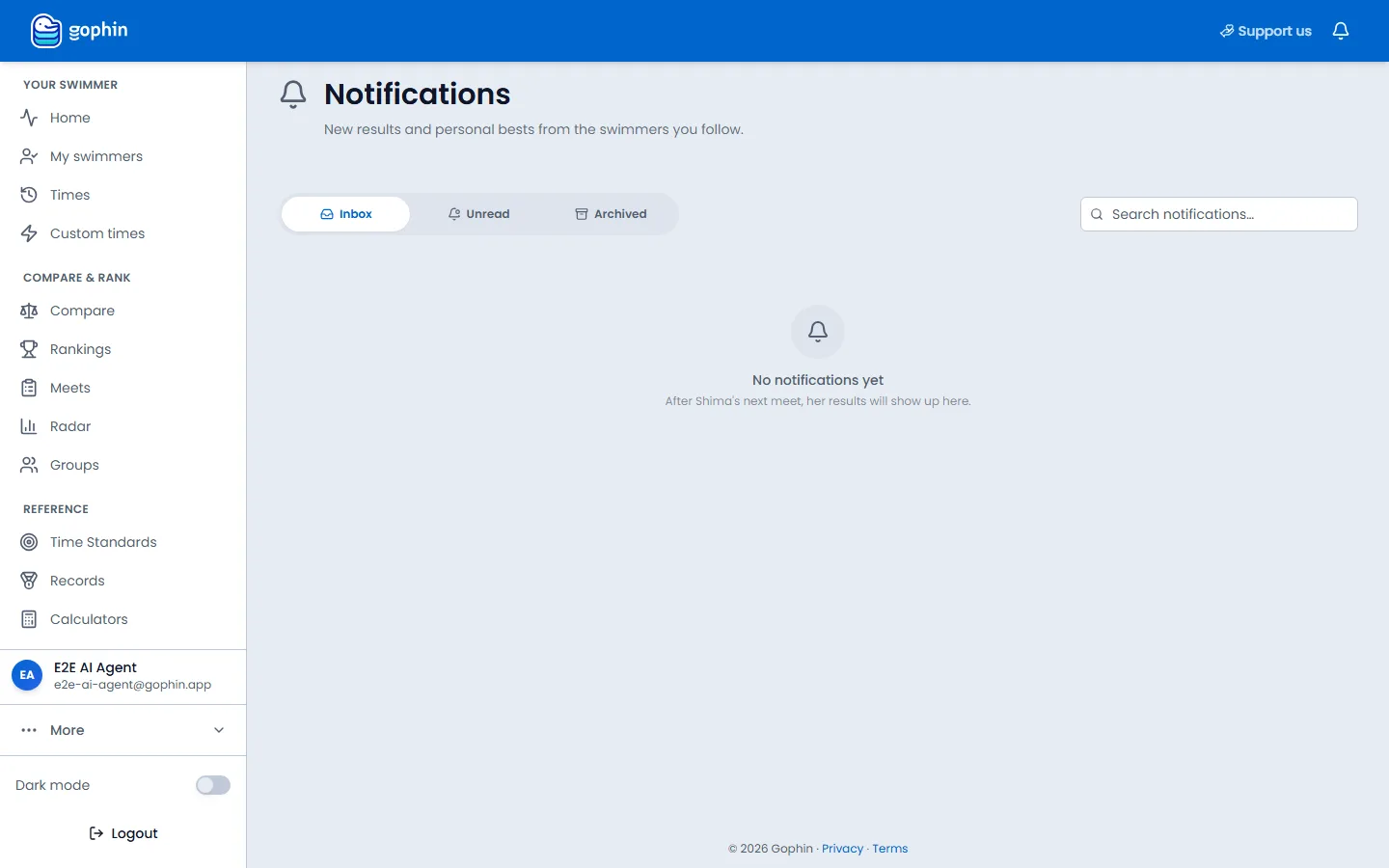
Task: Click the large bell beside Notifications heading
Action: 293,95
